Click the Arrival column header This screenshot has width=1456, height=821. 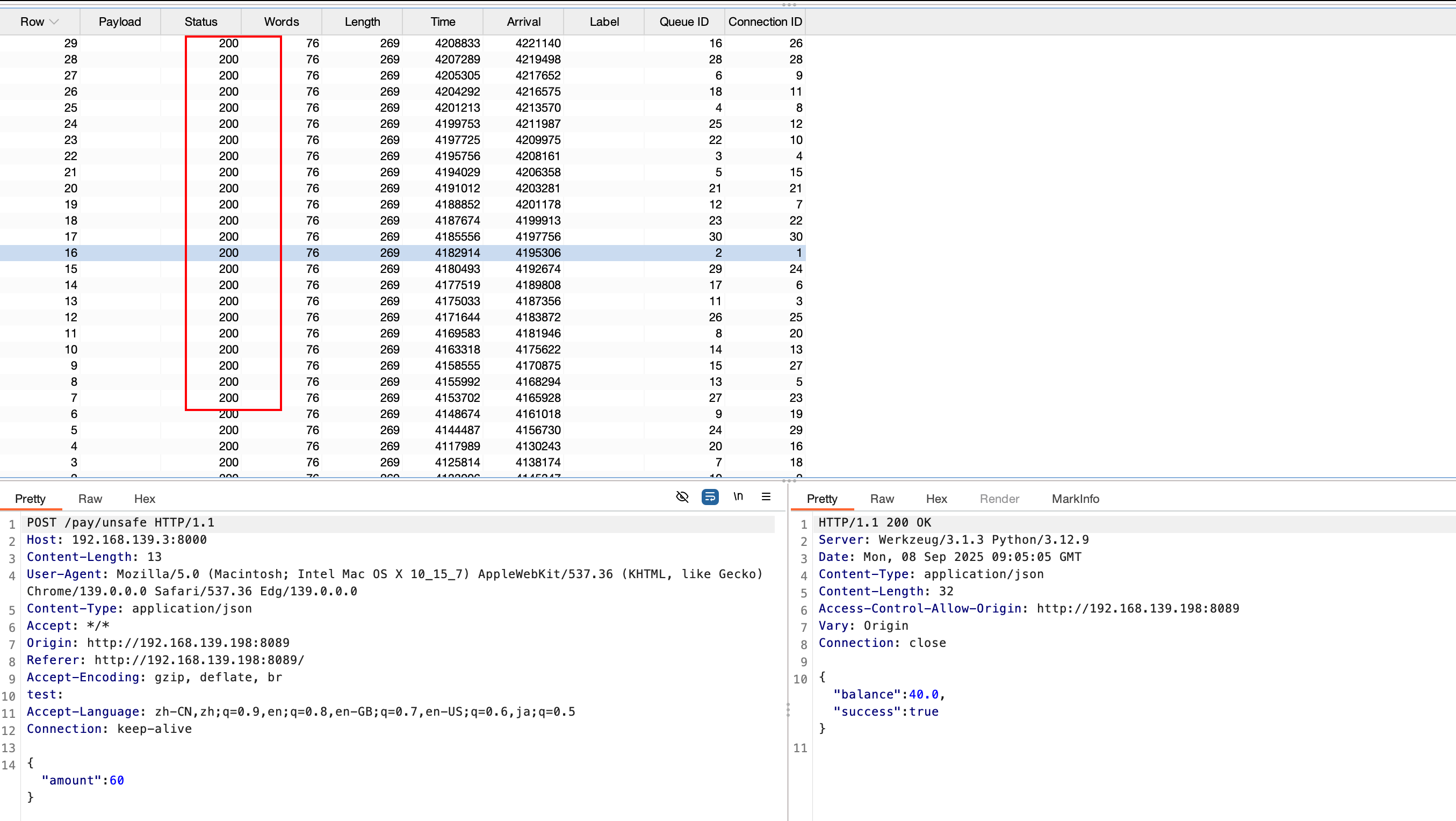(x=523, y=22)
